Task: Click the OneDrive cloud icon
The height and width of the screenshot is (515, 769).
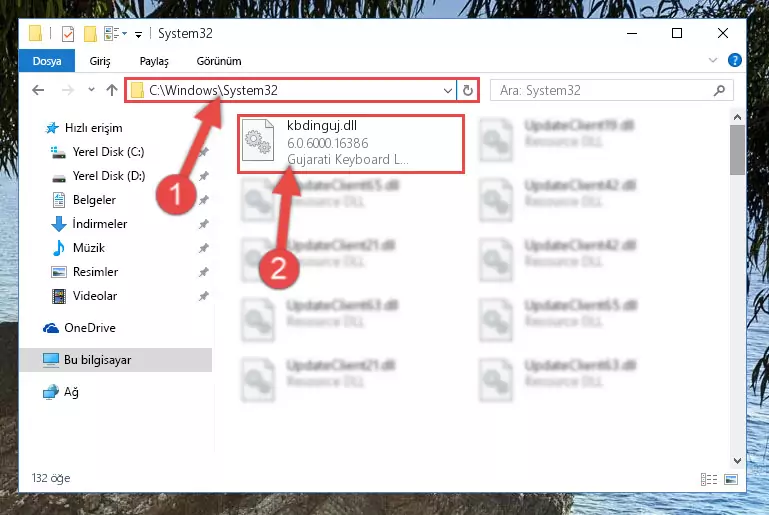Action: pyautogui.click(x=51, y=328)
